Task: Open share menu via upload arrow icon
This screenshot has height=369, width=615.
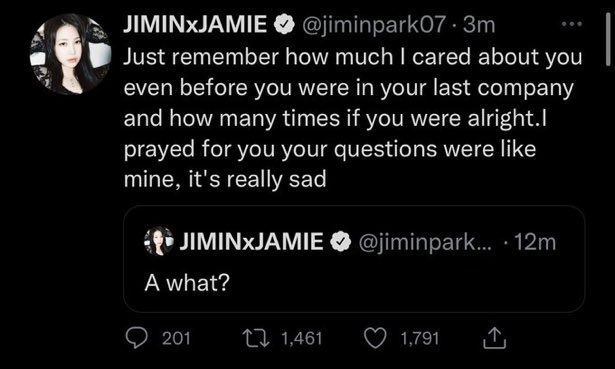Action: point(494,338)
